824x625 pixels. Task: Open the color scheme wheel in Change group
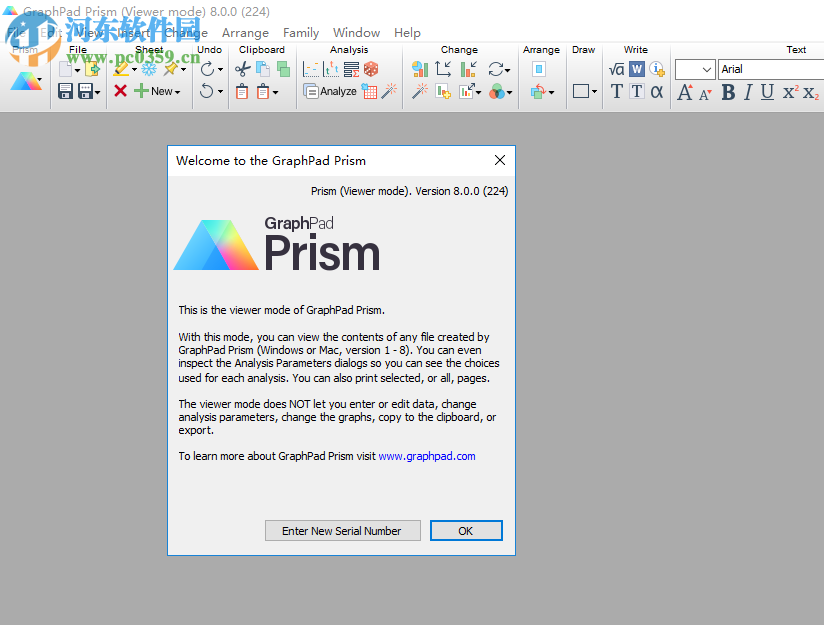[x=498, y=90]
